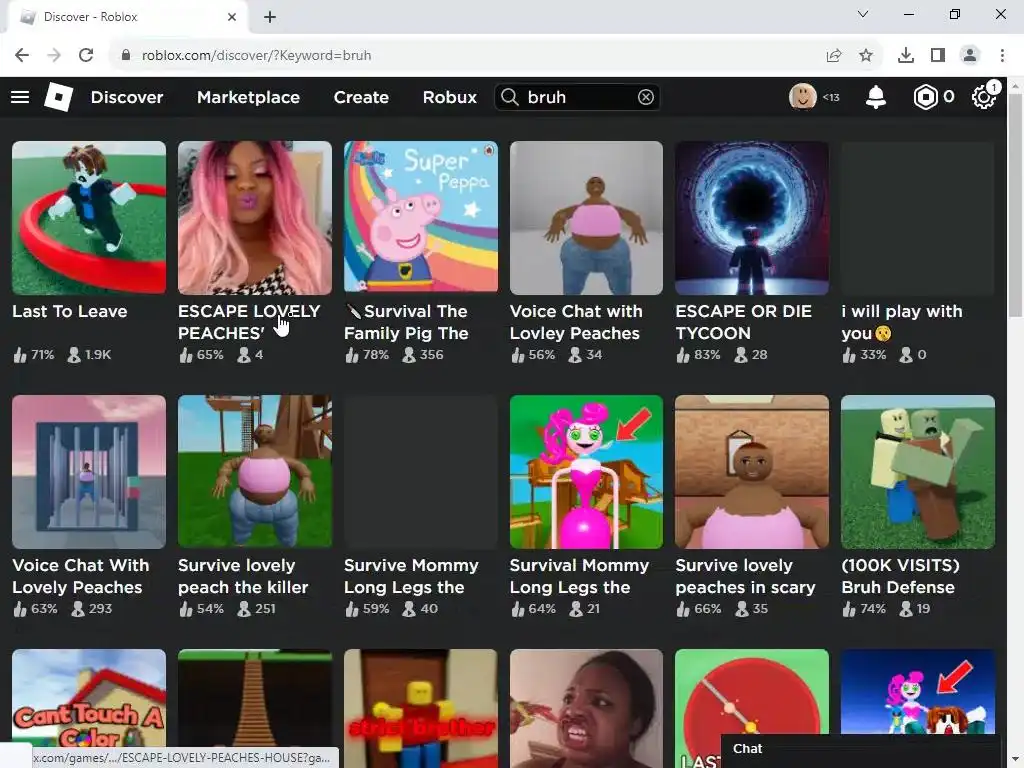Open the Robux page

449,97
